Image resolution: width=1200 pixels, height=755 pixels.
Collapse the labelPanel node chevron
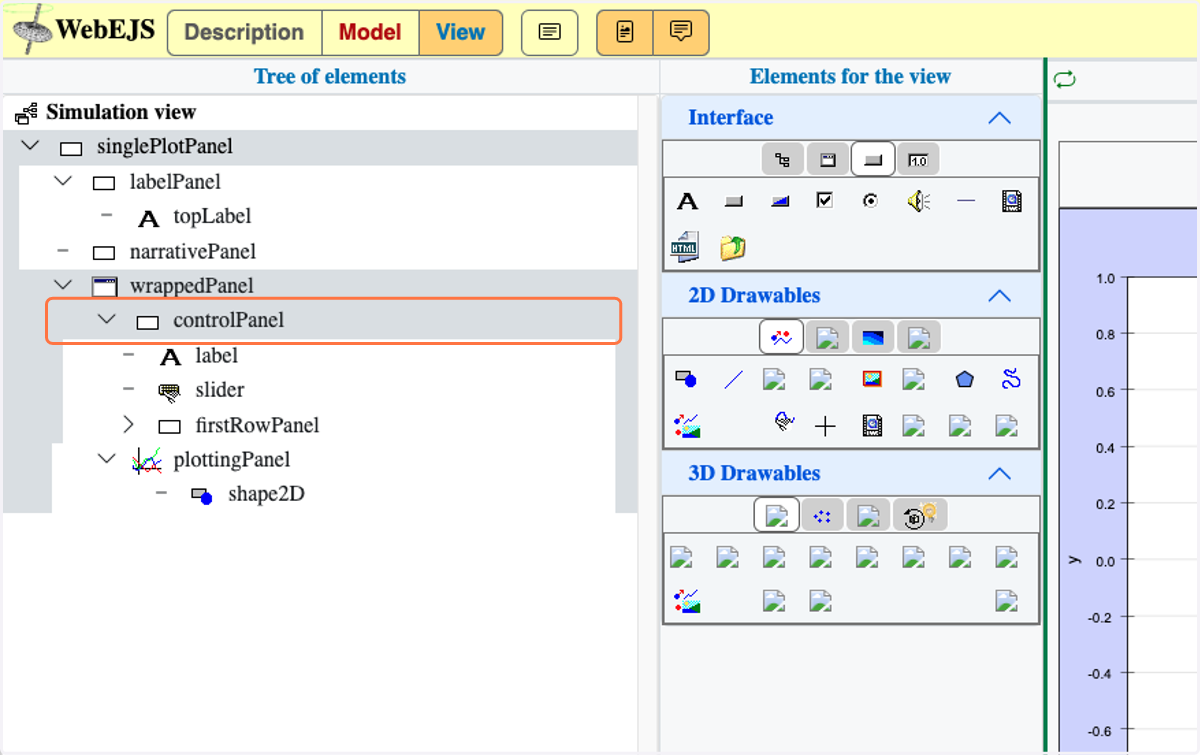click(x=63, y=181)
